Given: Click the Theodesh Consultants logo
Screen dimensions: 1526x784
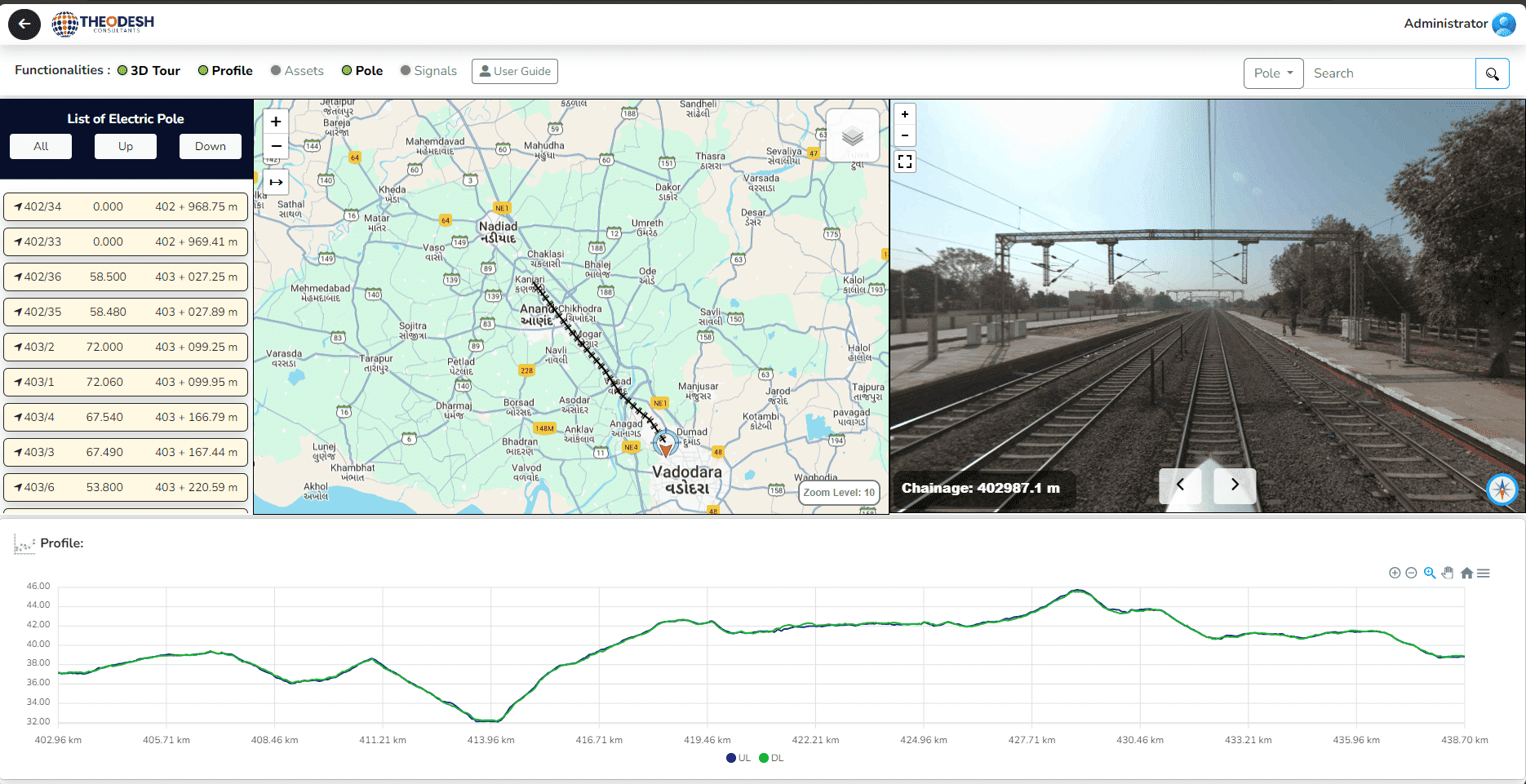Looking at the screenshot, I should click(103, 24).
